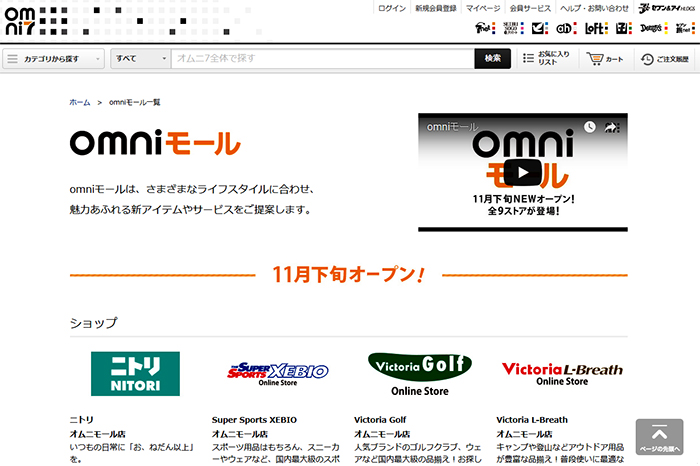This screenshot has width=700, height=466.
Task: Click the watch later clock on video
Action: click(590, 127)
